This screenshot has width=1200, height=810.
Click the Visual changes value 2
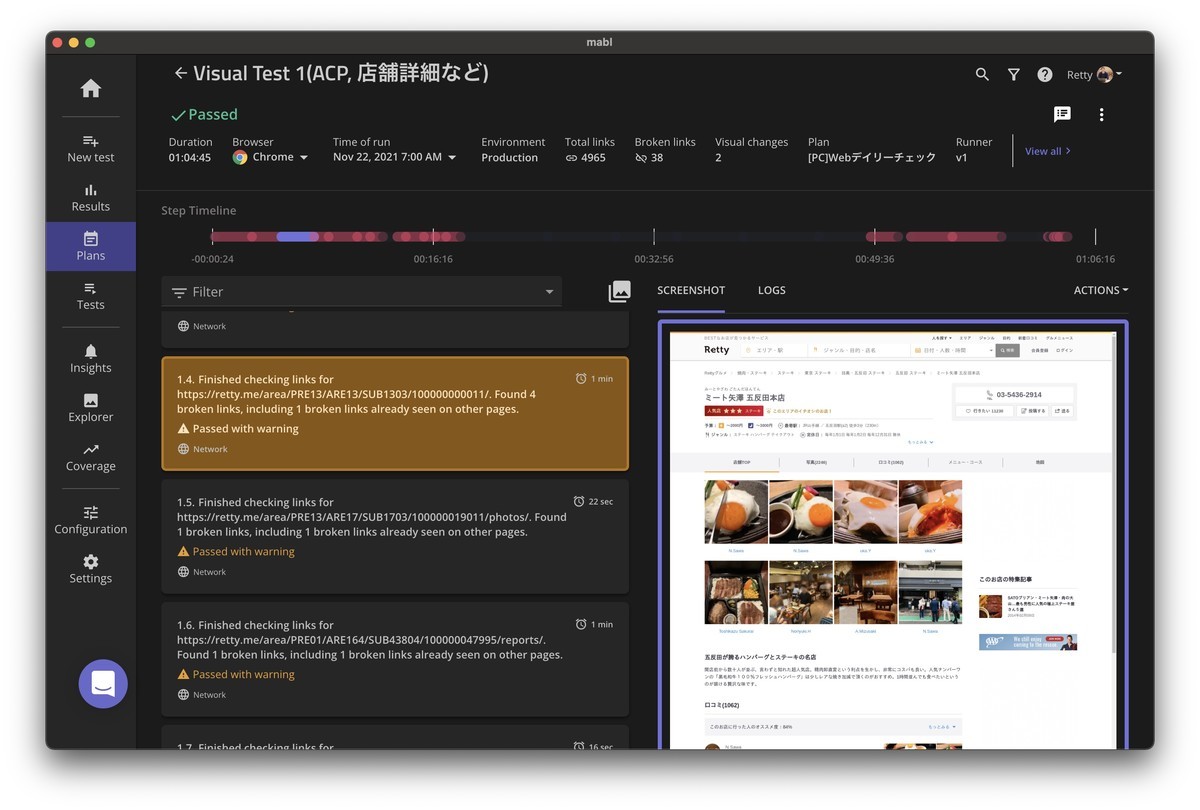[718, 158]
